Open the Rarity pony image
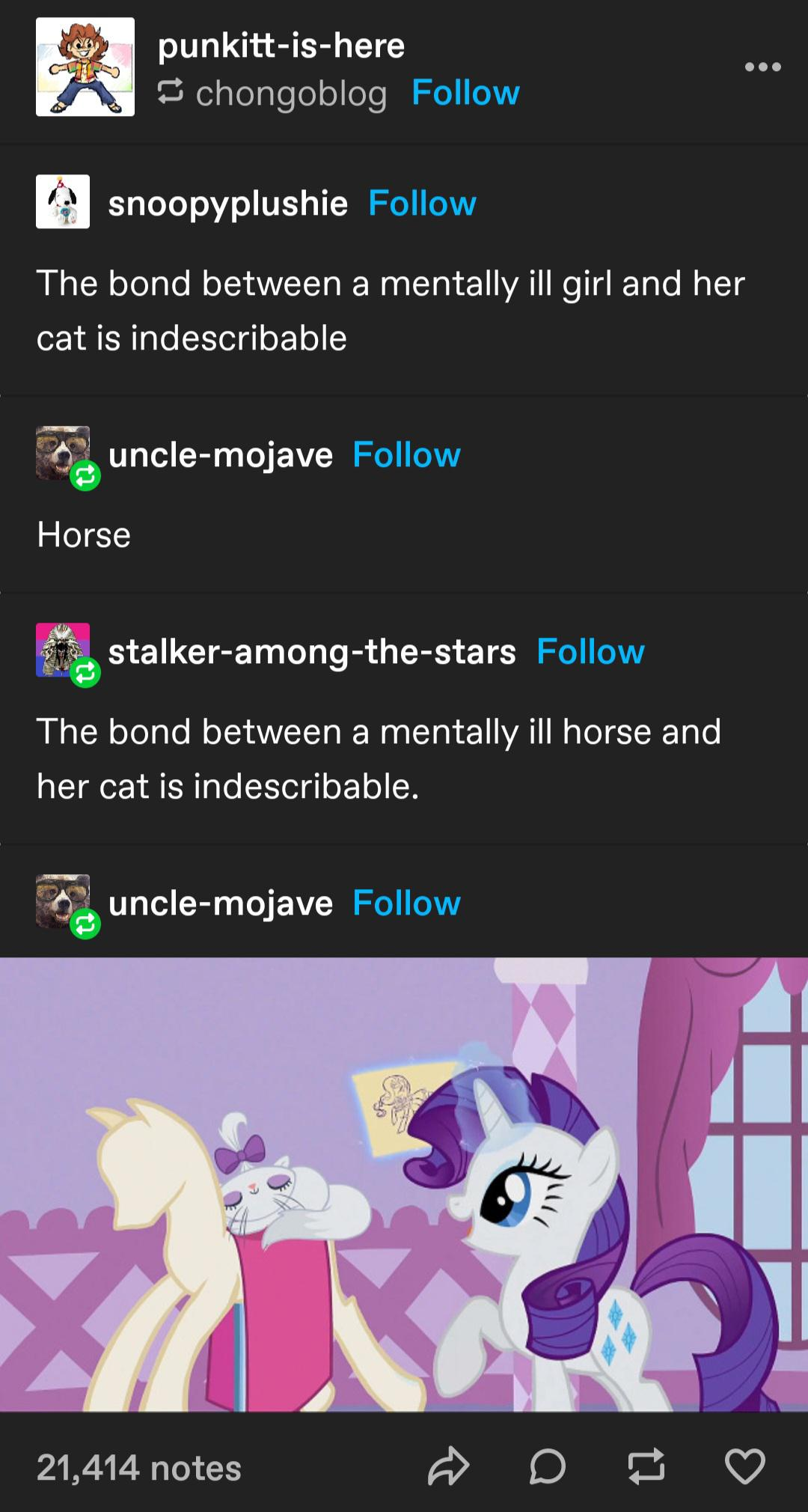Screen dimensions: 808x1512 tap(404, 1185)
